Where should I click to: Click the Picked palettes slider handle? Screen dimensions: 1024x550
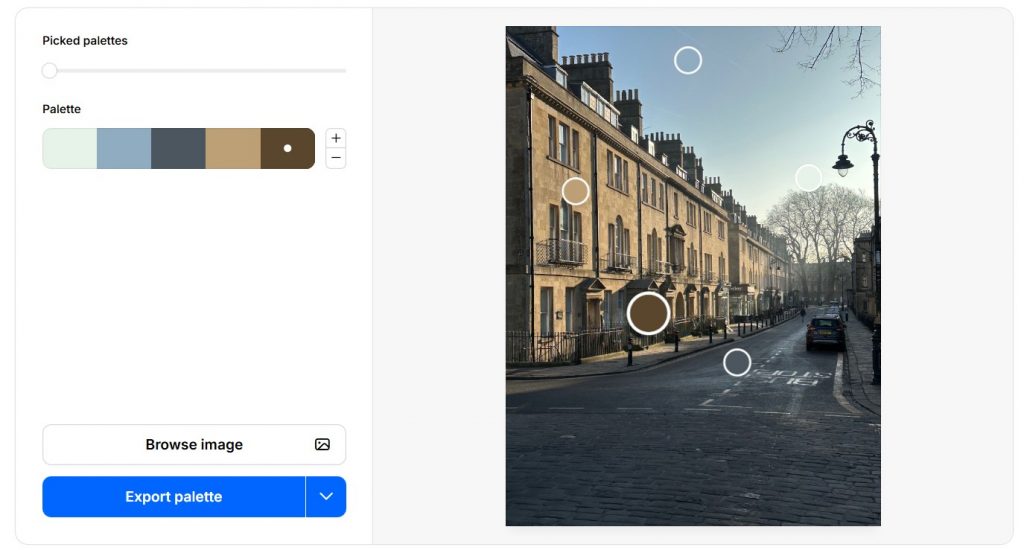(50, 71)
